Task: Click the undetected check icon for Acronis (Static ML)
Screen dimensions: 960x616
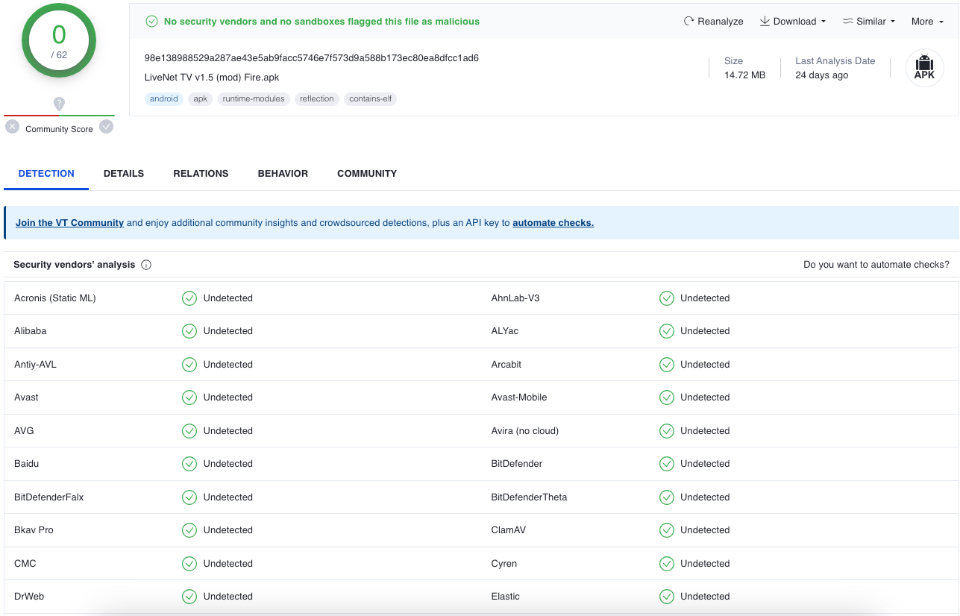Action: click(x=189, y=298)
